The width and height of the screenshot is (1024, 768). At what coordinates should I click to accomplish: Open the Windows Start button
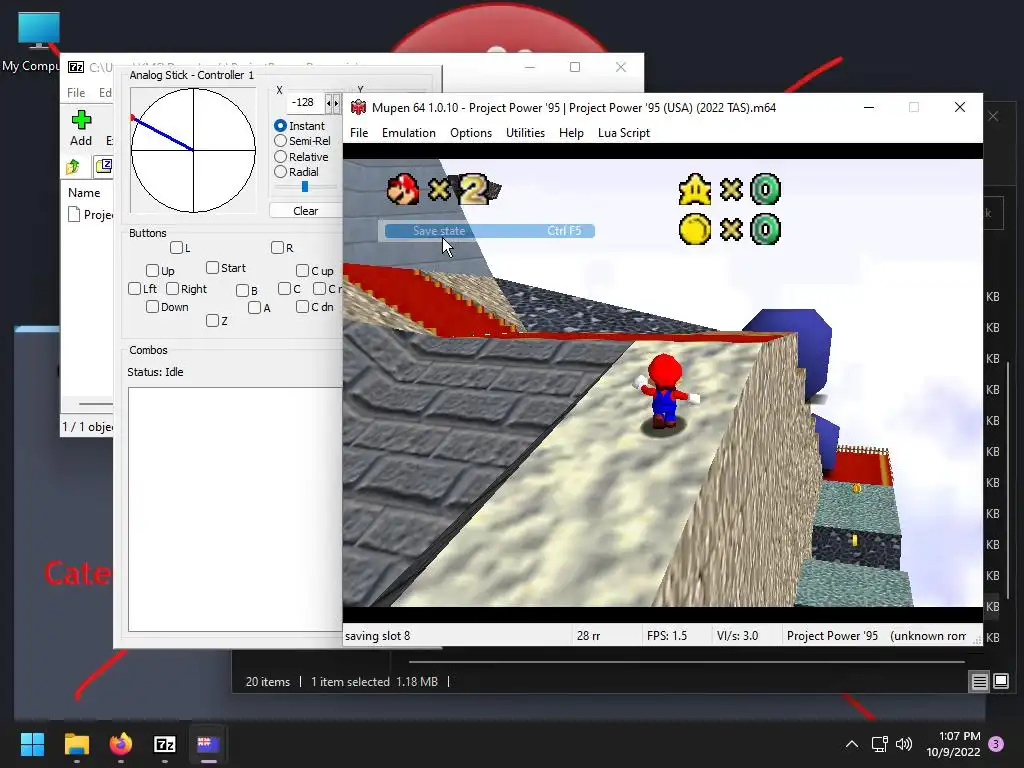tap(32, 744)
